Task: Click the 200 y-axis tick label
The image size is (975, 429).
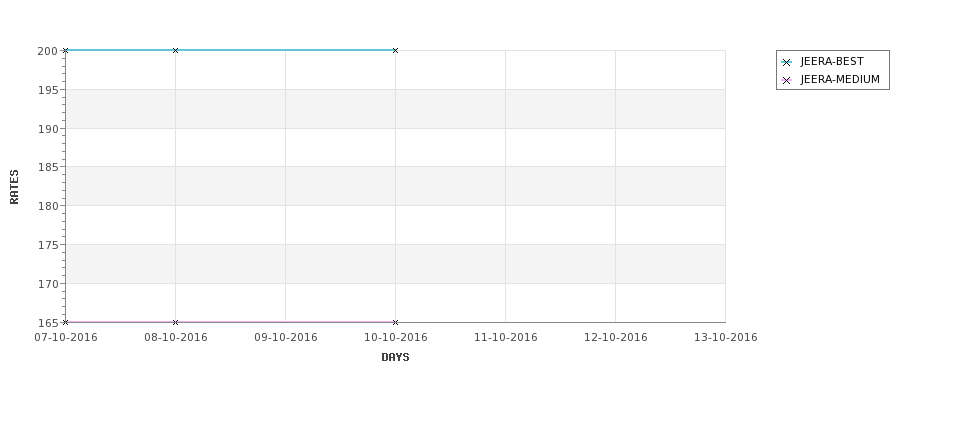Action: [48, 51]
